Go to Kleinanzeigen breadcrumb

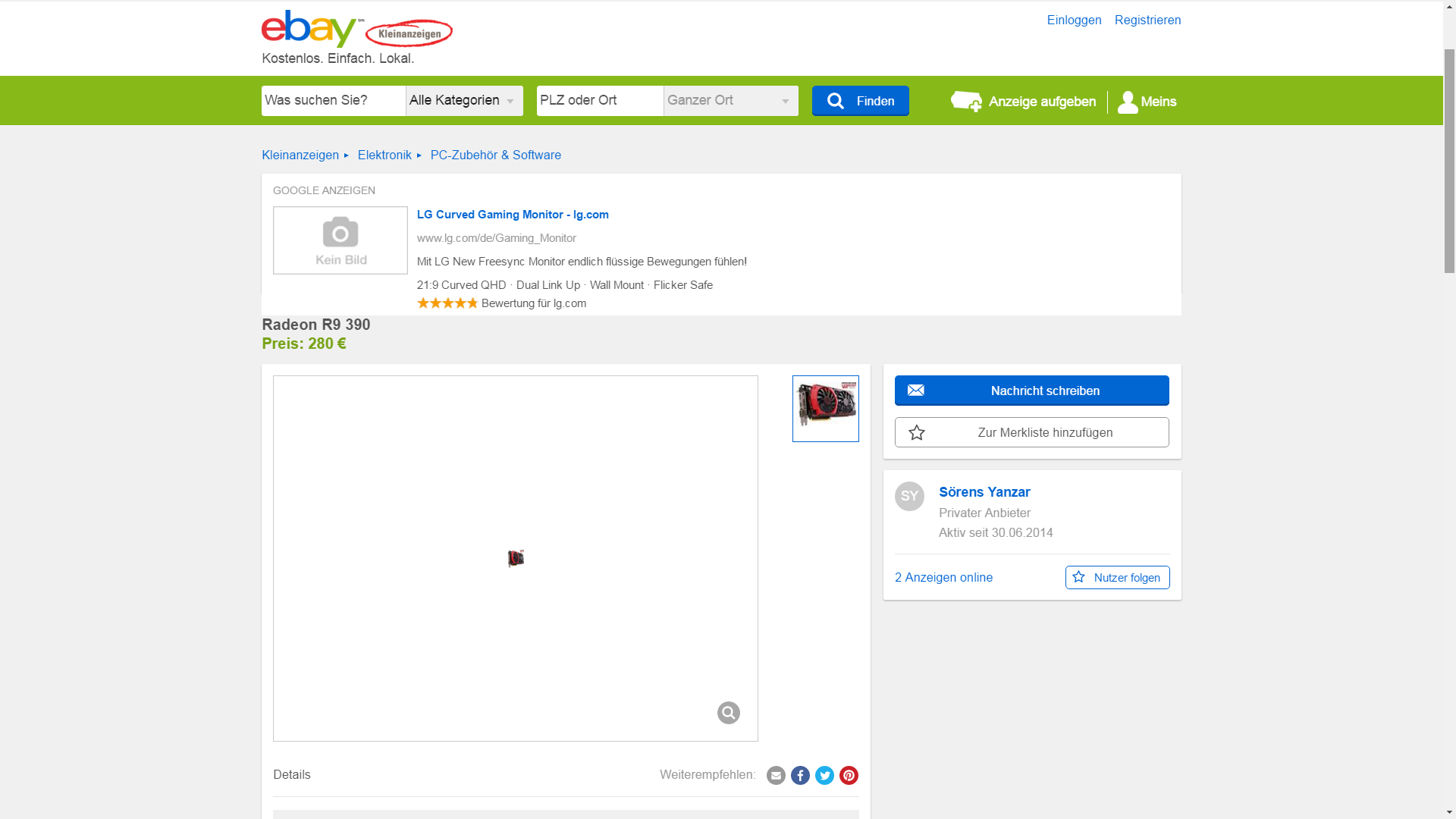(300, 155)
